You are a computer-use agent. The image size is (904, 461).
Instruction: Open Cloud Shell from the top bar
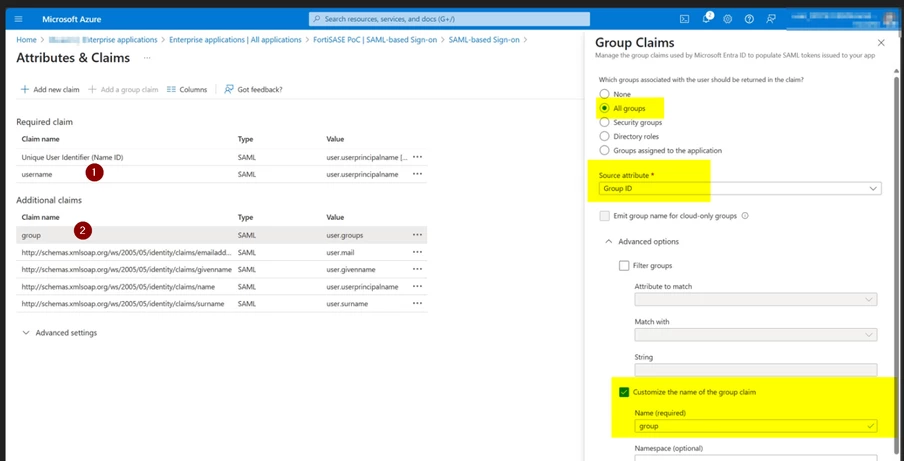(684, 19)
